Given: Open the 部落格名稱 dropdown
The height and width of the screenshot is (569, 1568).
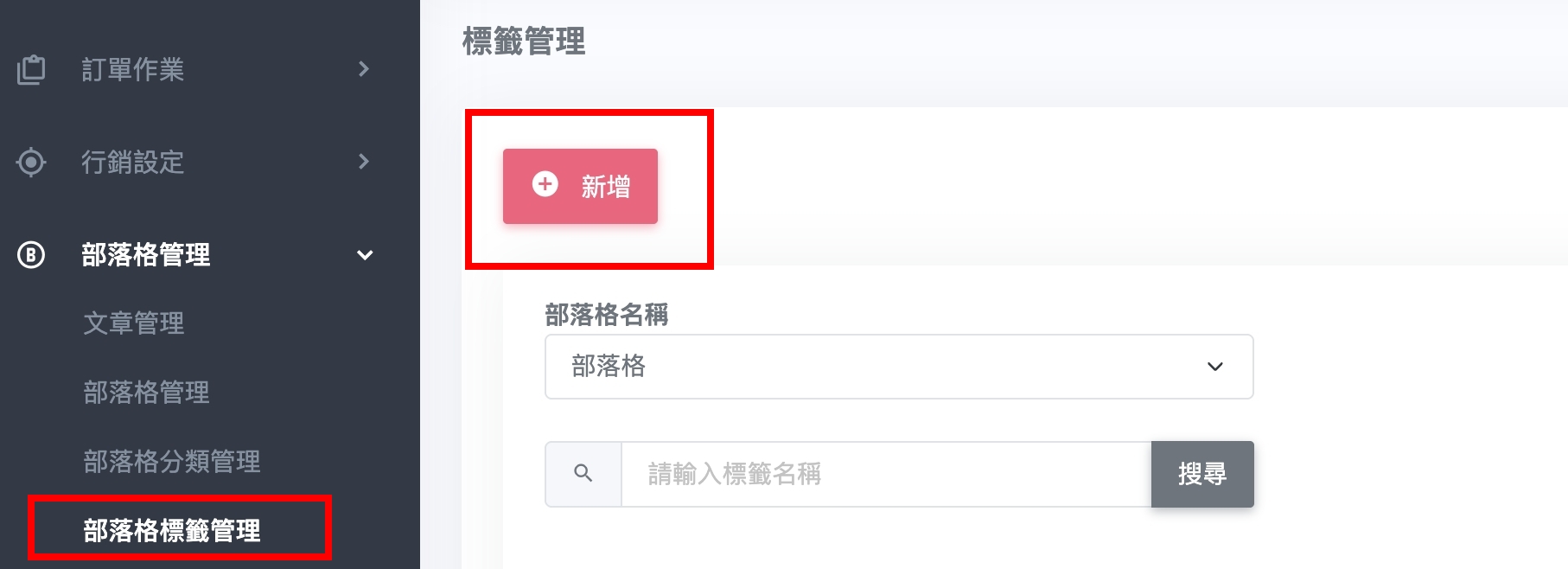Looking at the screenshot, I should pos(899,367).
